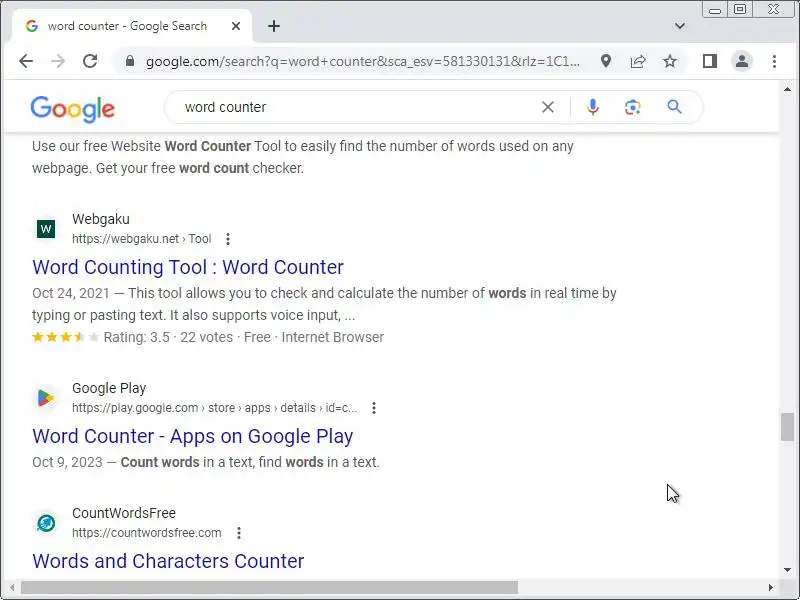Open location permission icon in address bar
This screenshot has width=800, height=600.
click(x=606, y=61)
